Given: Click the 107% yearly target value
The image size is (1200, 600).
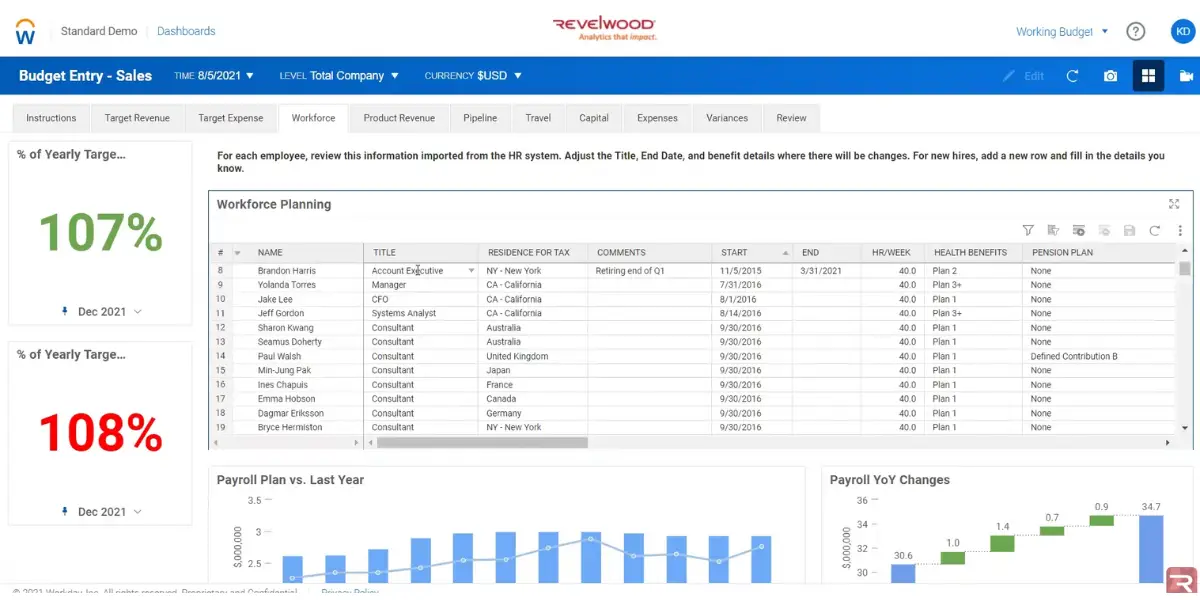Looking at the screenshot, I should point(100,232).
